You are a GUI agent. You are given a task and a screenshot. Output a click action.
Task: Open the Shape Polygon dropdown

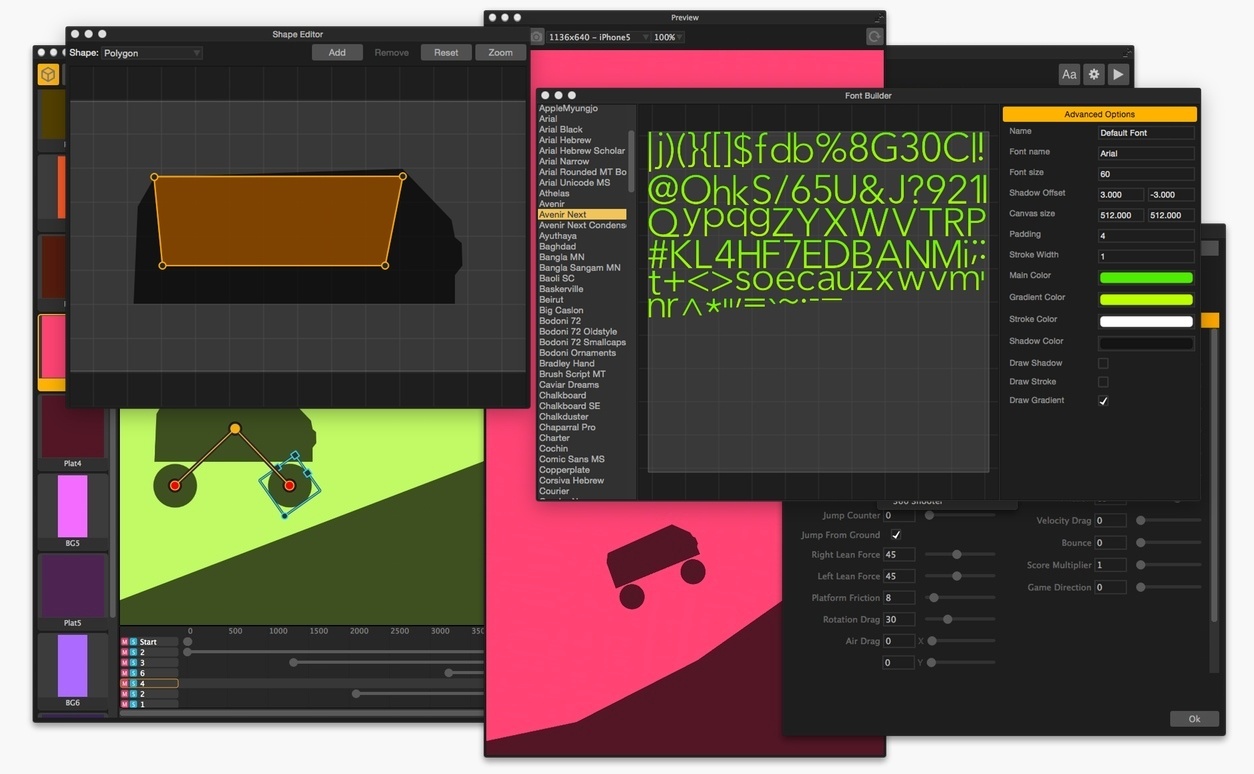point(152,53)
